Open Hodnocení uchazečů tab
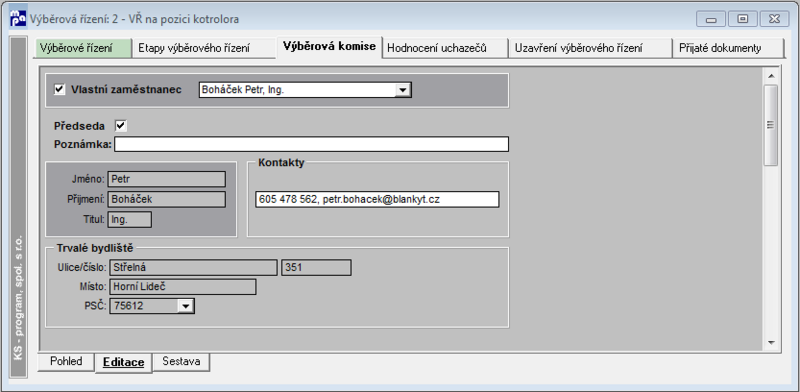The width and height of the screenshot is (800, 392). tap(445, 48)
